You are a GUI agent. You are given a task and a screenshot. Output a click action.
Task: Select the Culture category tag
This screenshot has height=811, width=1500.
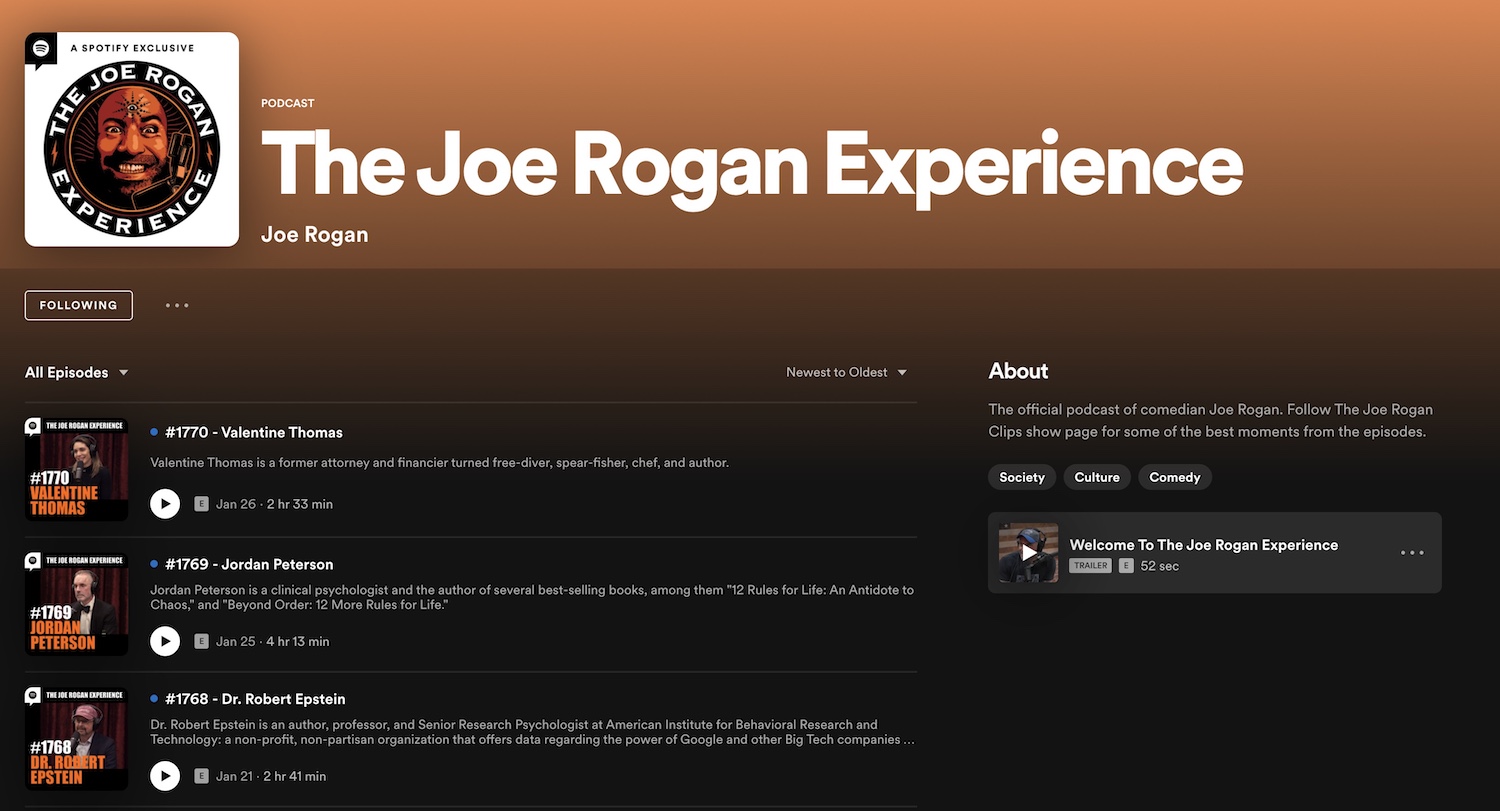[1097, 477]
